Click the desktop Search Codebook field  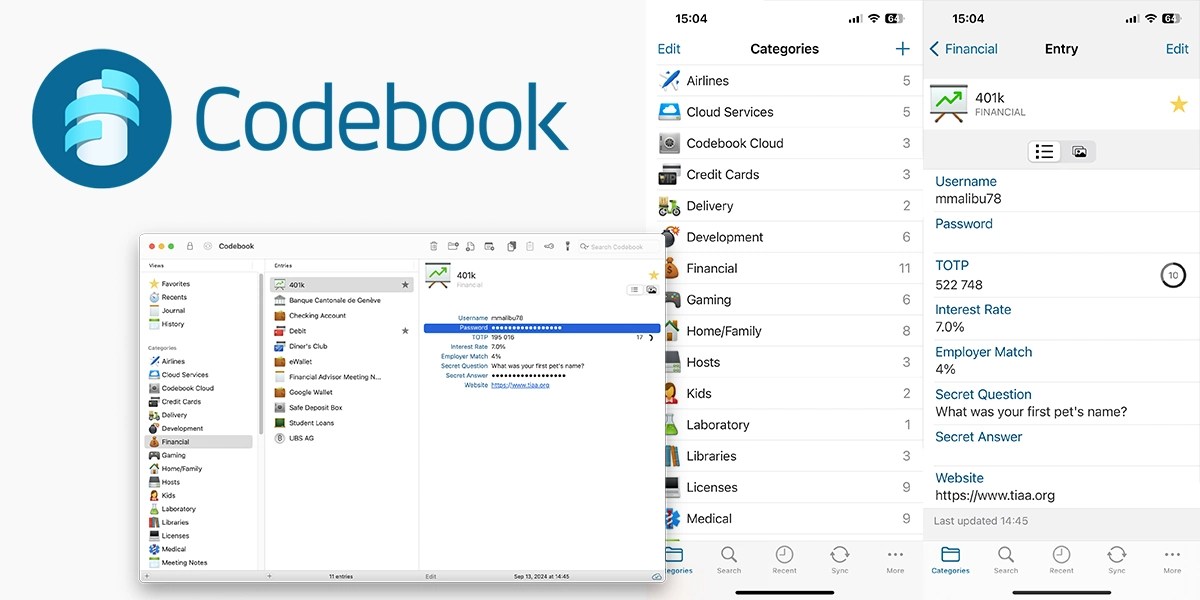click(617, 246)
